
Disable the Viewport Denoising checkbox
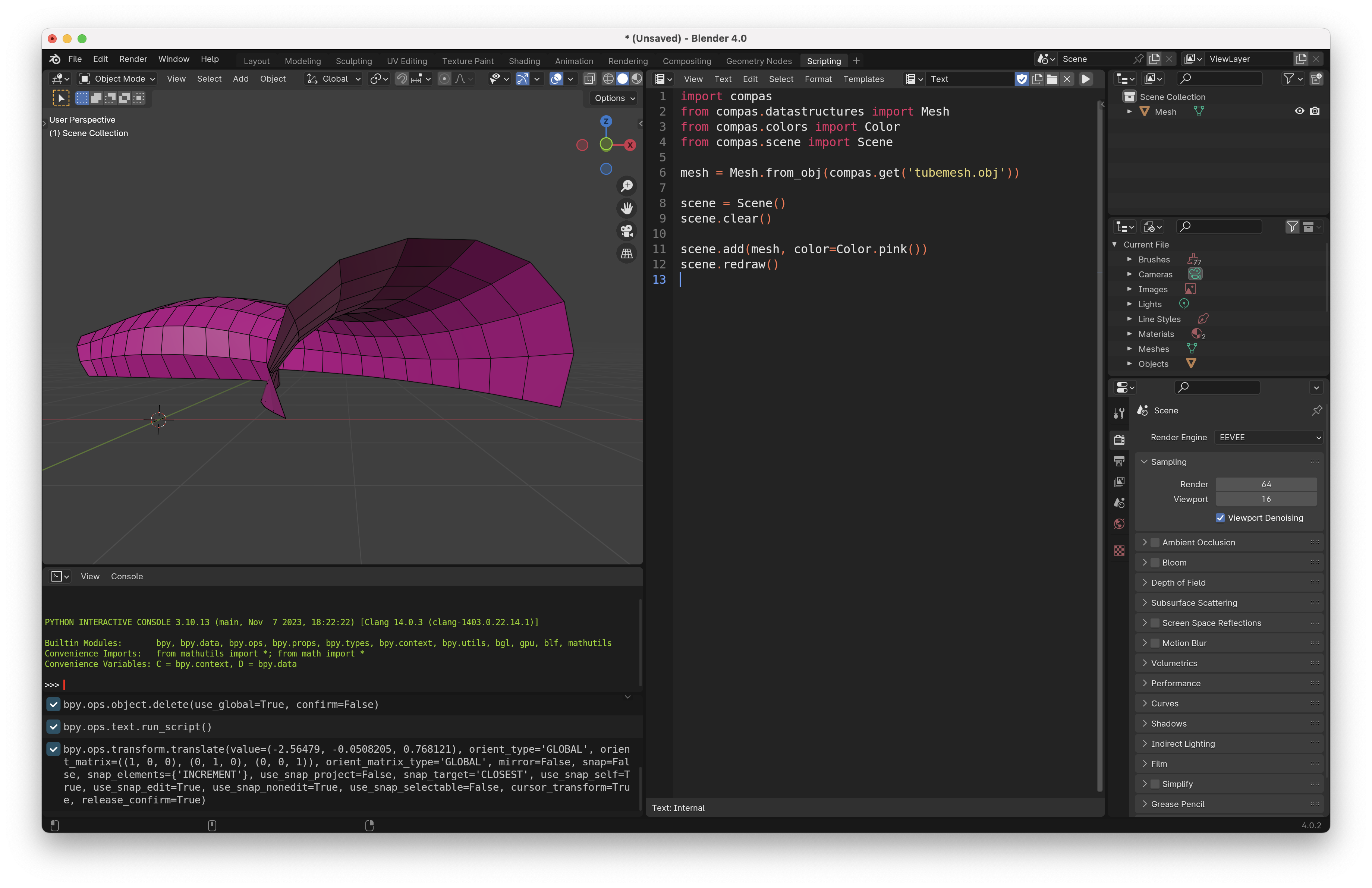pos(1220,518)
